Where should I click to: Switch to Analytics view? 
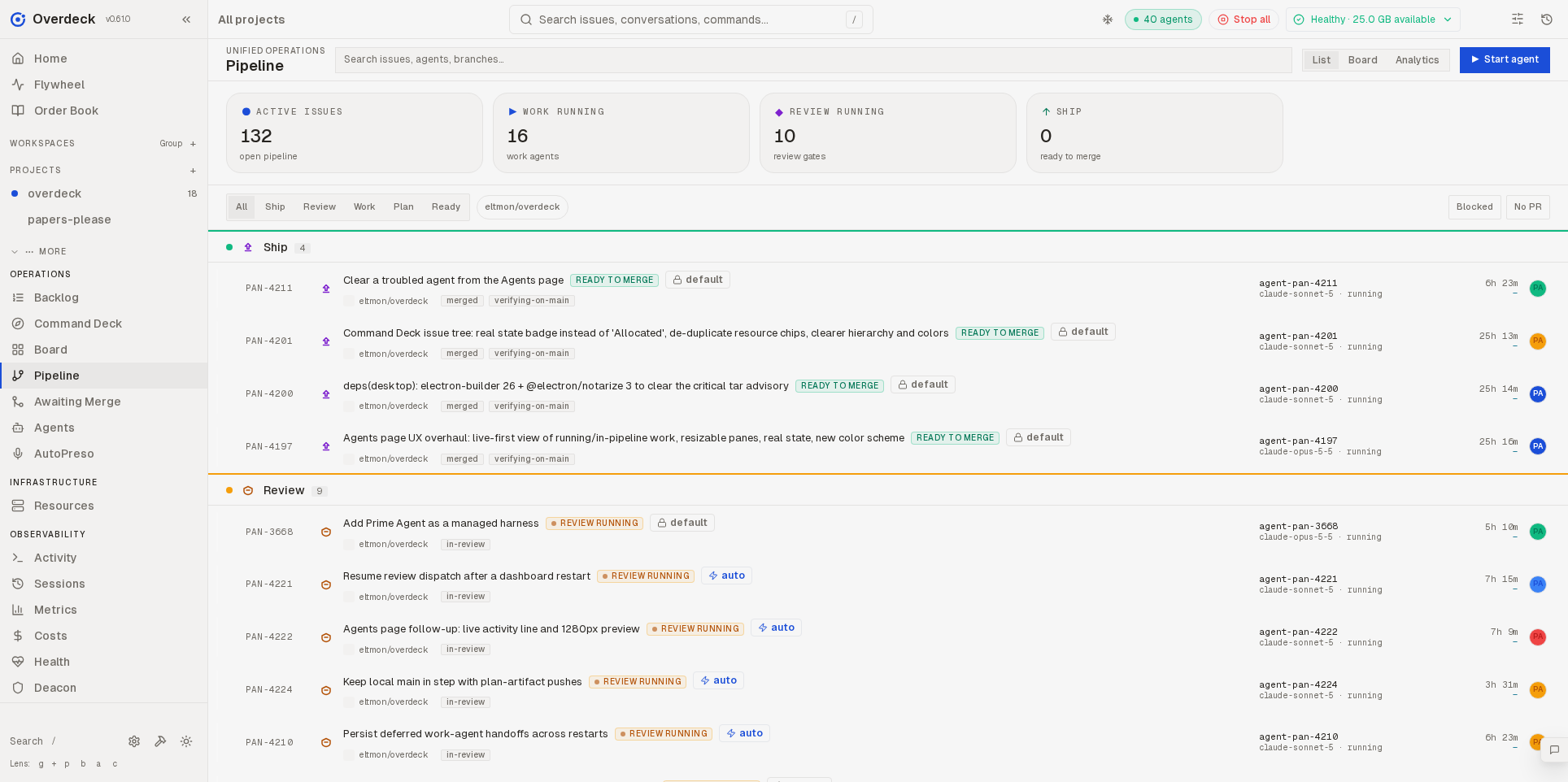coord(1417,60)
